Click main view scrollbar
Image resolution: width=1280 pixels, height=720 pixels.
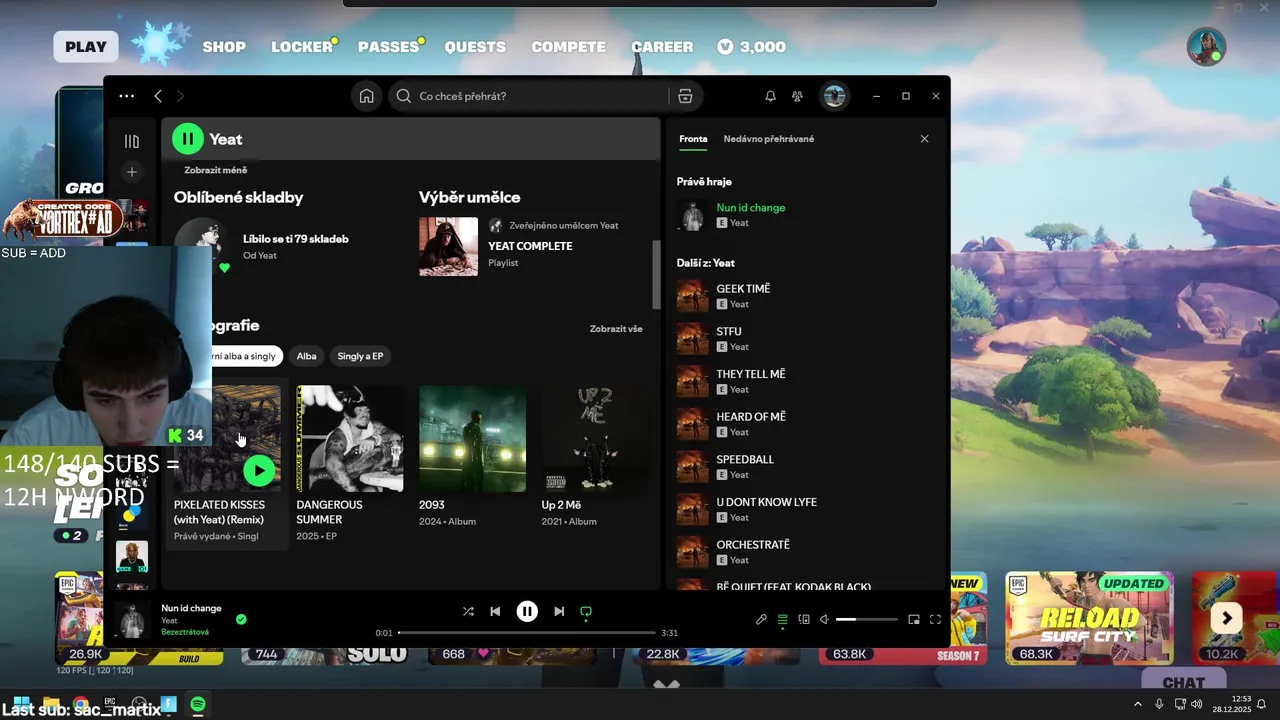click(656, 274)
